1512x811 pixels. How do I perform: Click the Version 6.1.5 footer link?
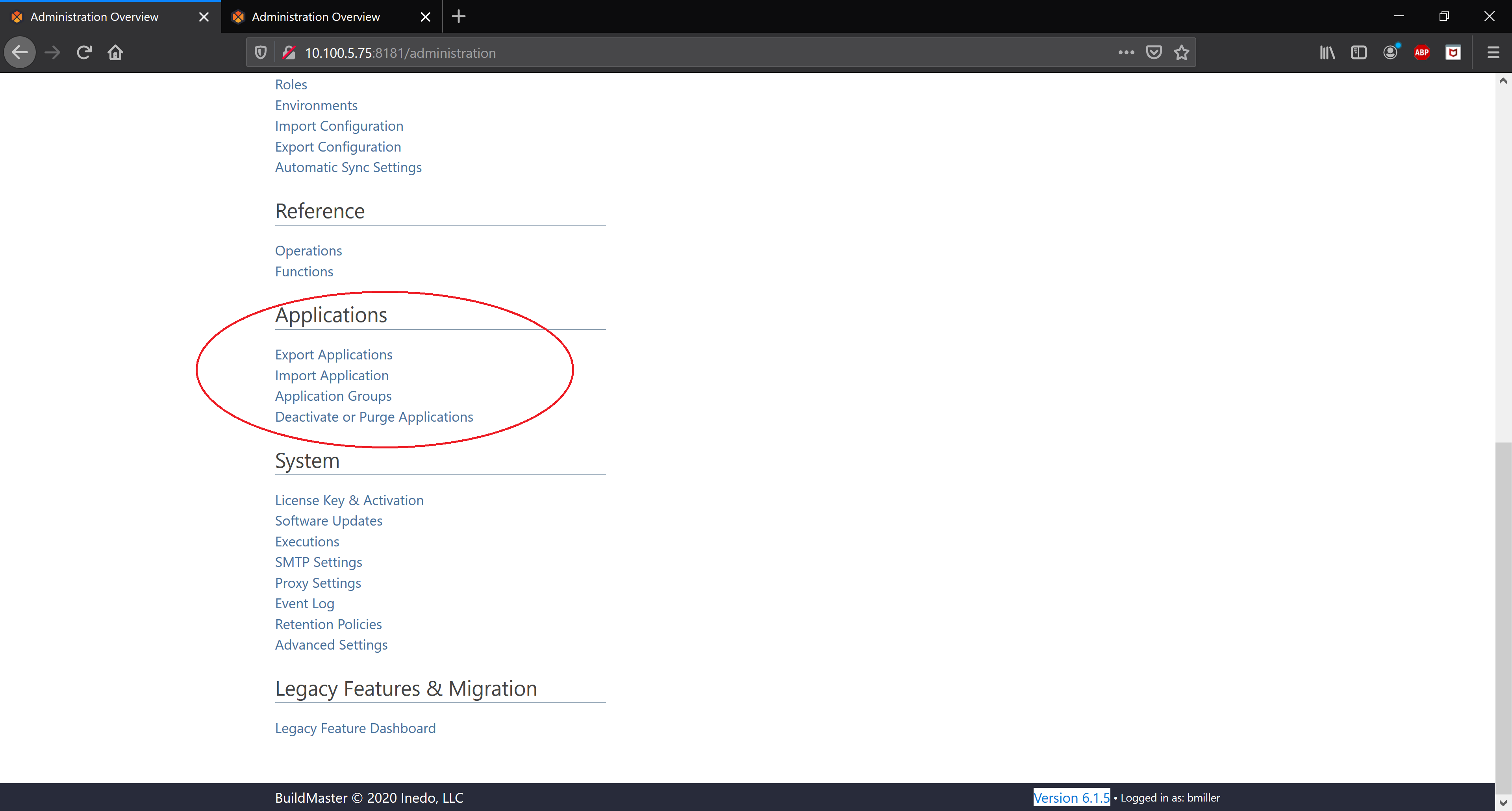coord(1071,798)
